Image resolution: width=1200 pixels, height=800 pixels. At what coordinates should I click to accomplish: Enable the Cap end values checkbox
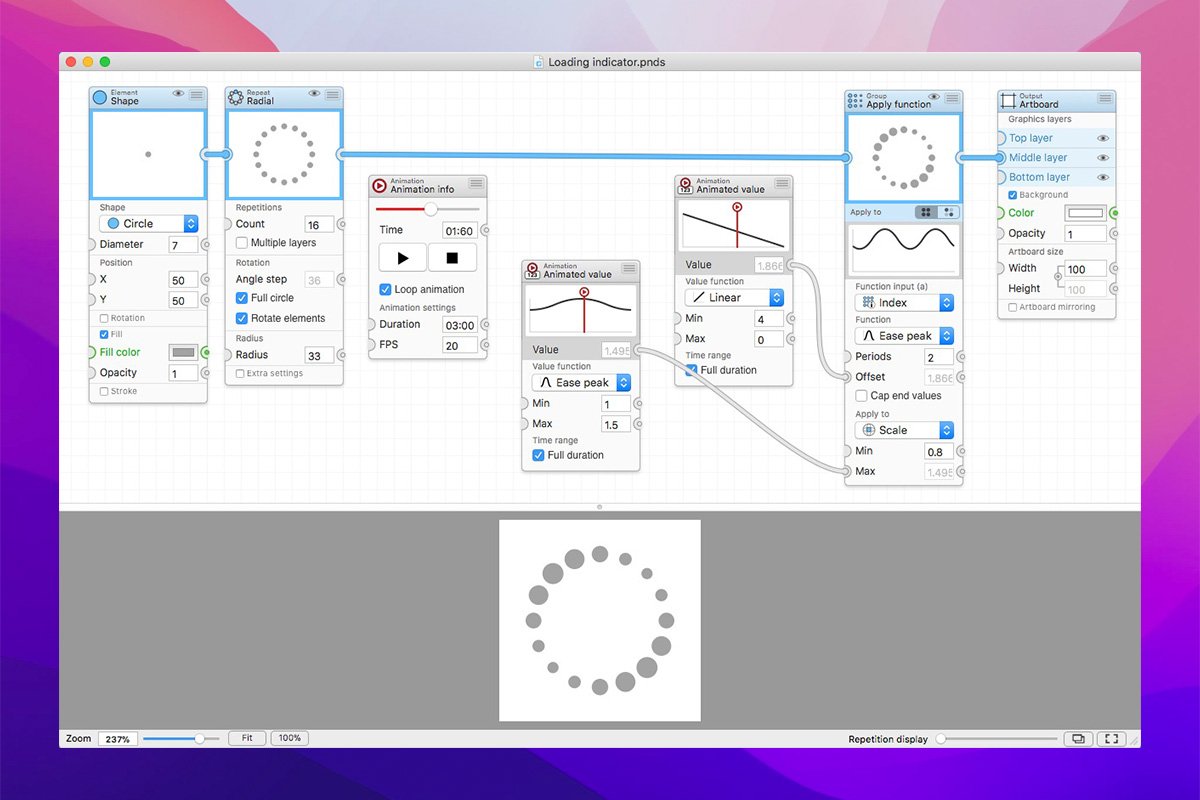pos(861,396)
